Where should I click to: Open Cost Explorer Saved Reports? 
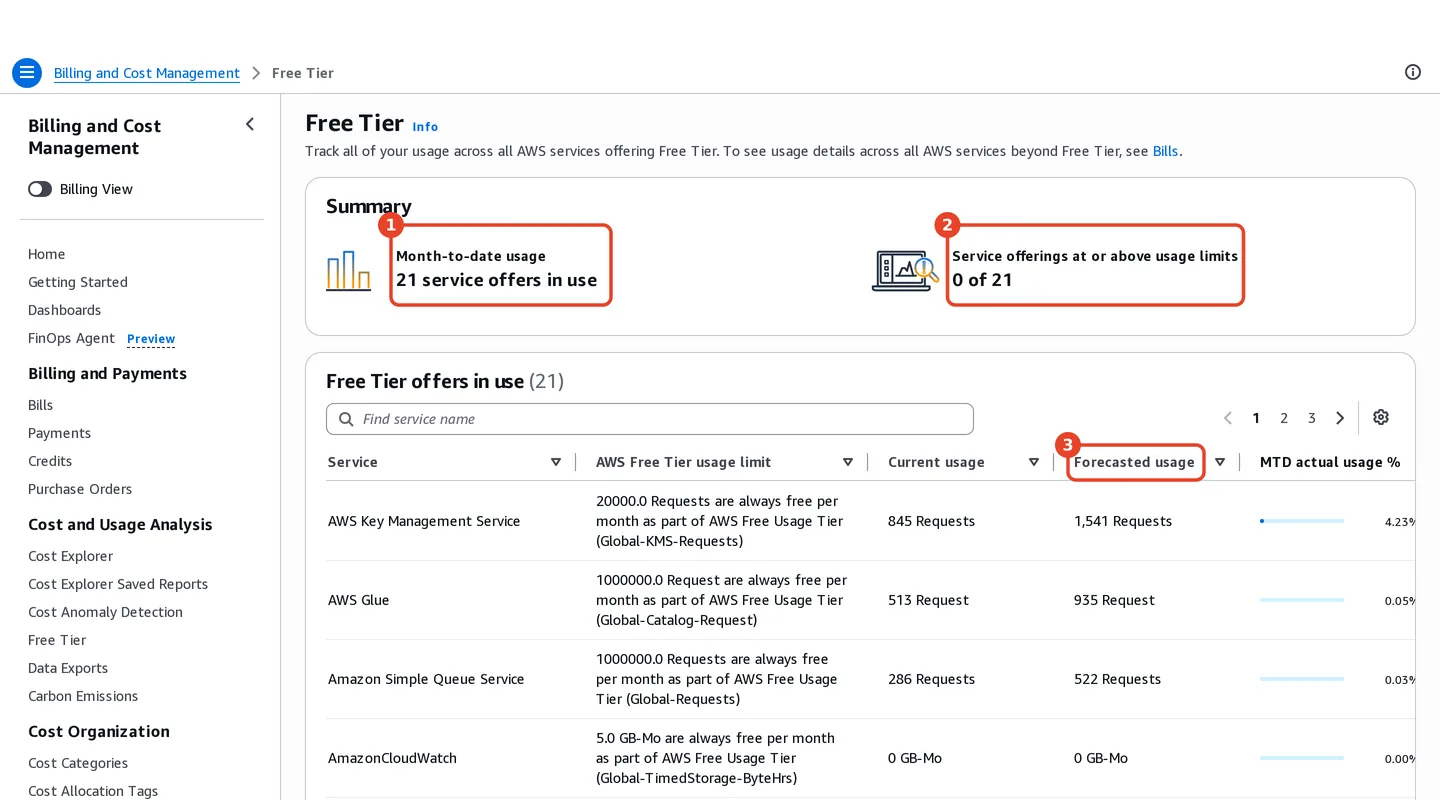click(x=118, y=584)
